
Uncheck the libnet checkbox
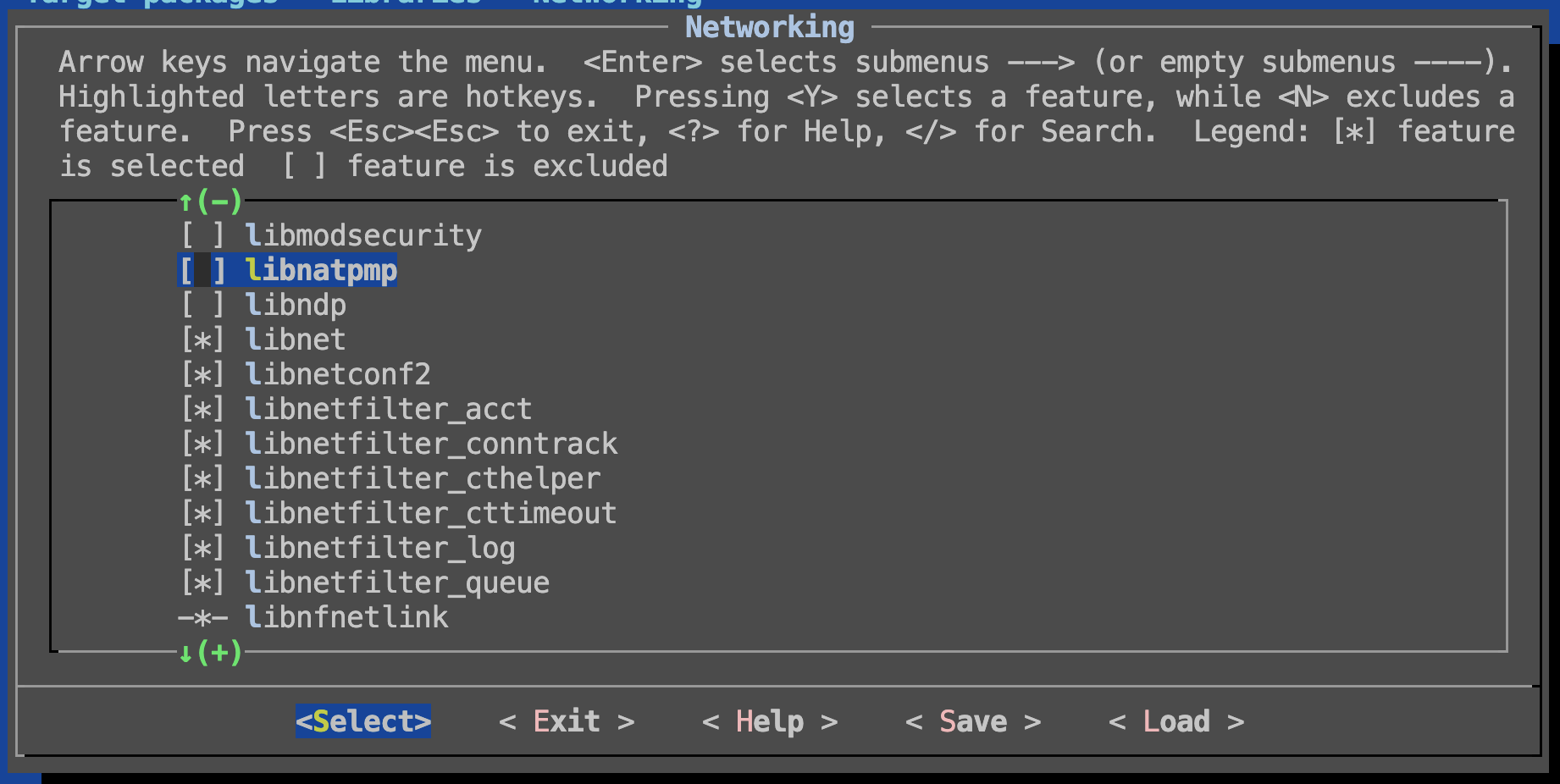(x=202, y=340)
